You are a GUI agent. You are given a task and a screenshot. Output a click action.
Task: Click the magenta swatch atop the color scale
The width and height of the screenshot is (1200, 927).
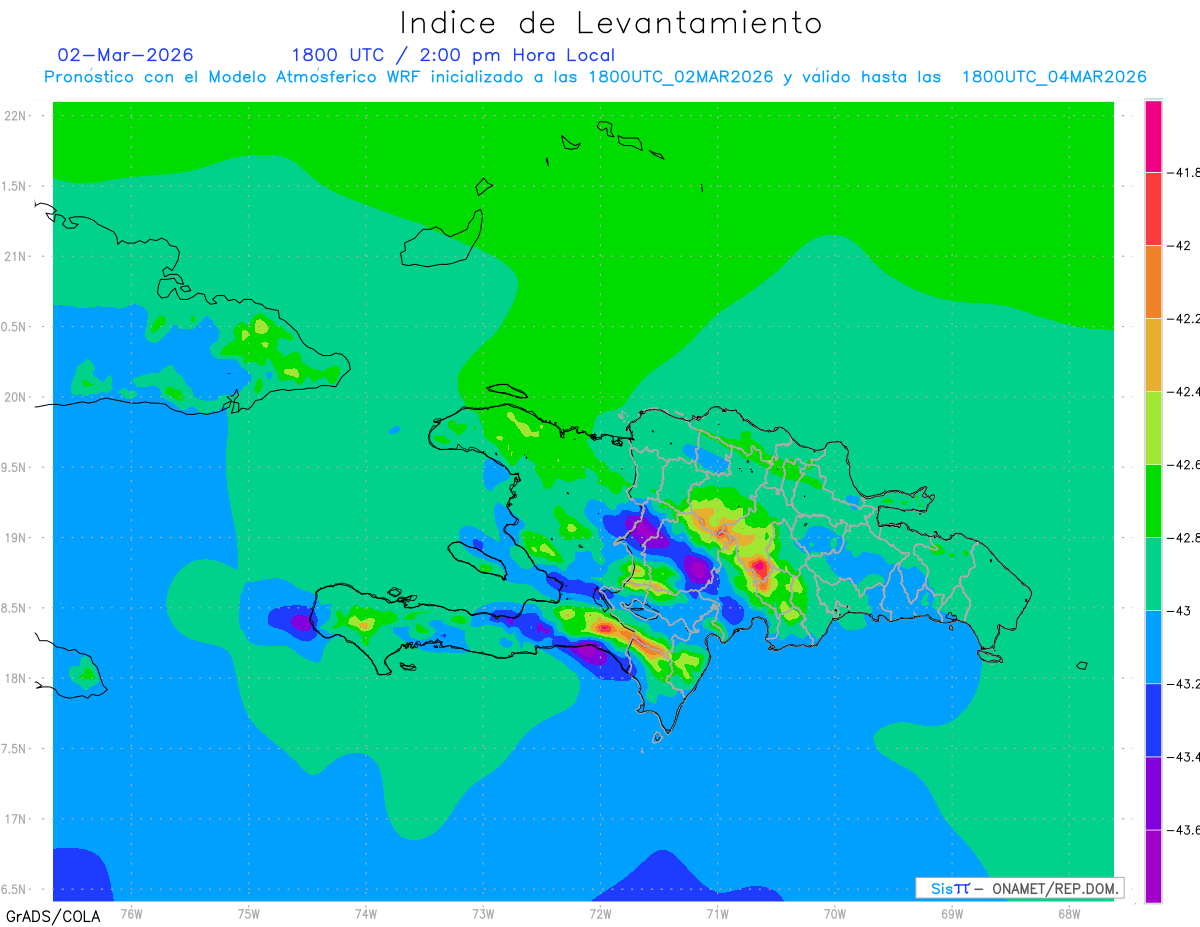click(1153, 136)
